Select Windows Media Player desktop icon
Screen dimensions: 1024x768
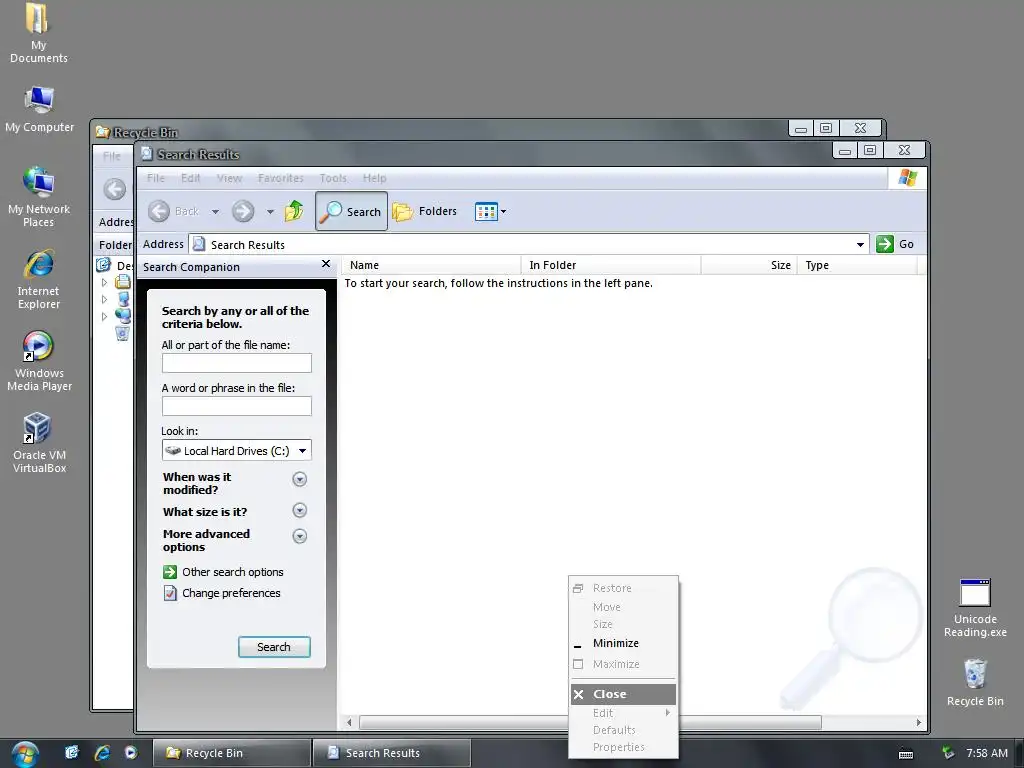tap(39, 360)
